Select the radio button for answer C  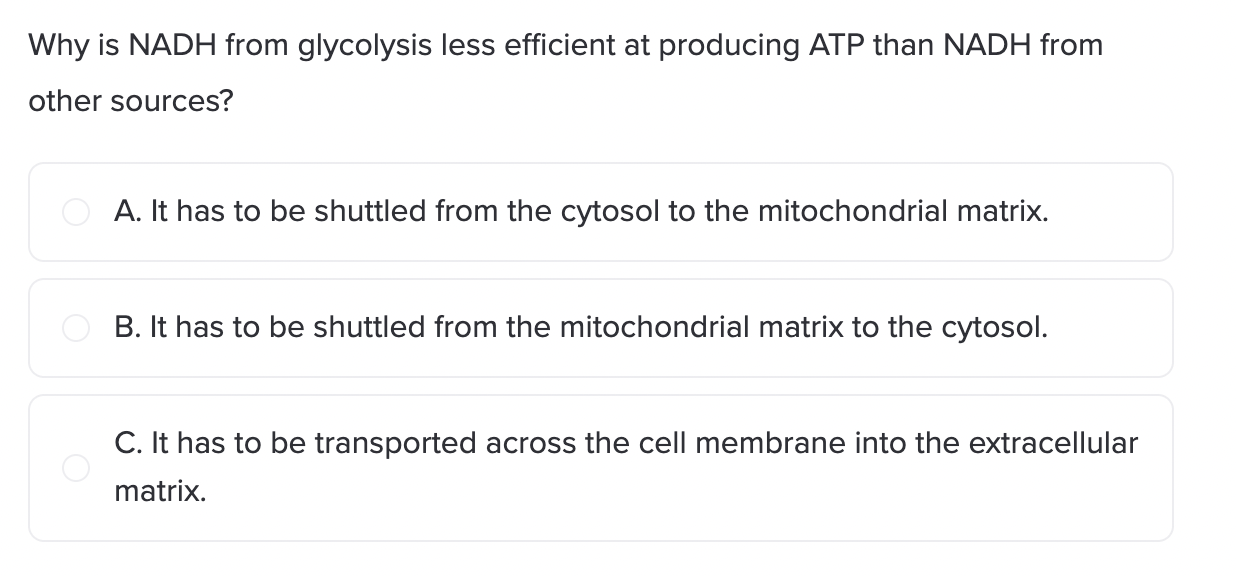pos(76,467)
